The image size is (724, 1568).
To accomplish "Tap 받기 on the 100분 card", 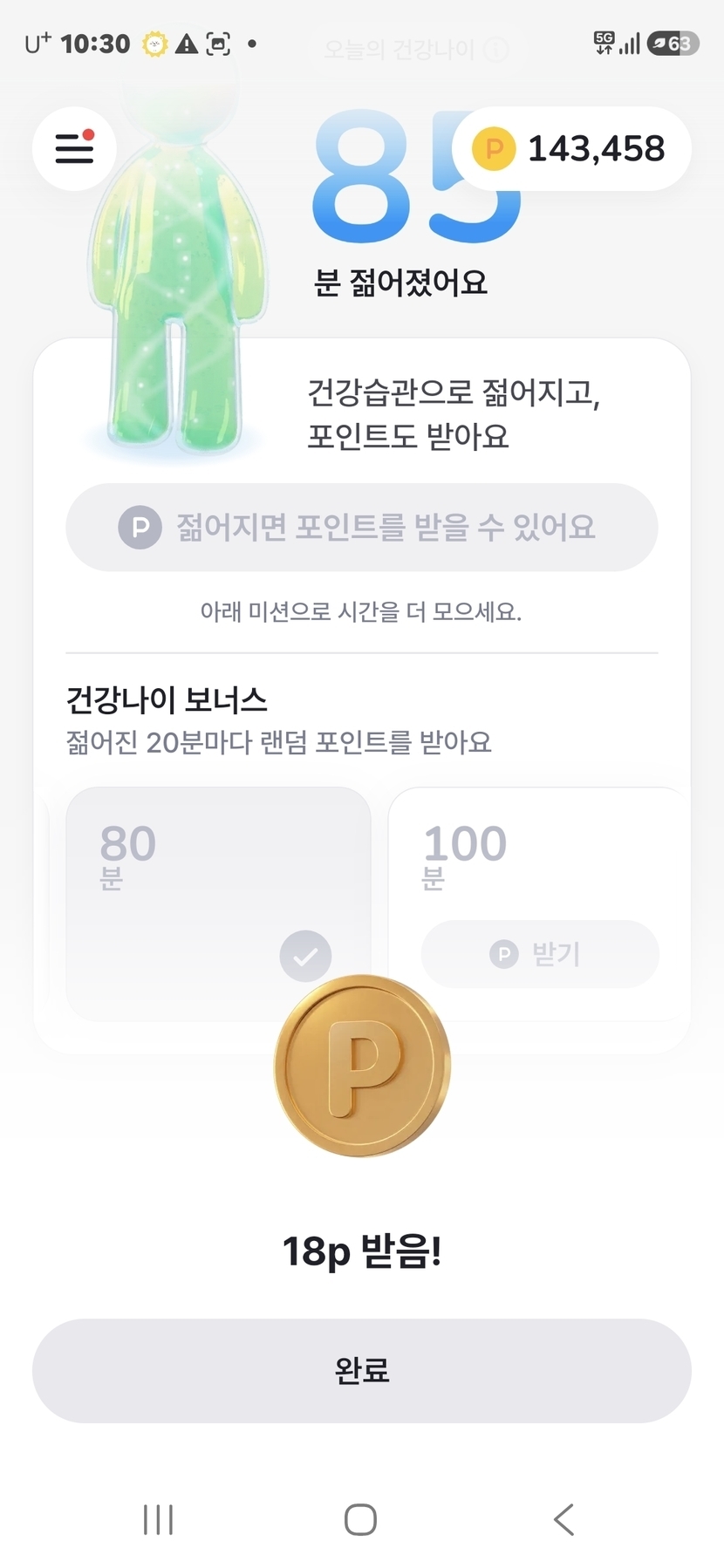I will (540, 954).
